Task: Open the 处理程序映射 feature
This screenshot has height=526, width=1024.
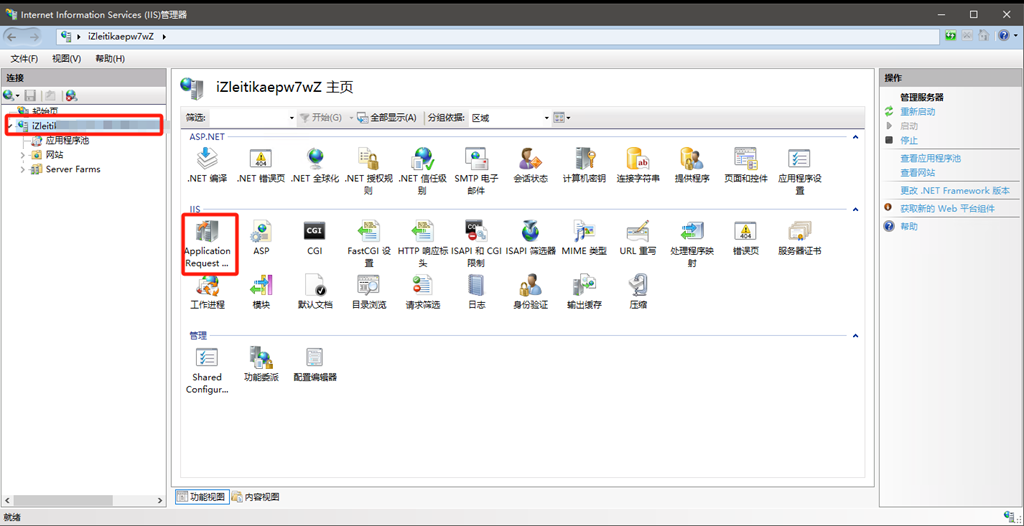Action: coord(692,243)
